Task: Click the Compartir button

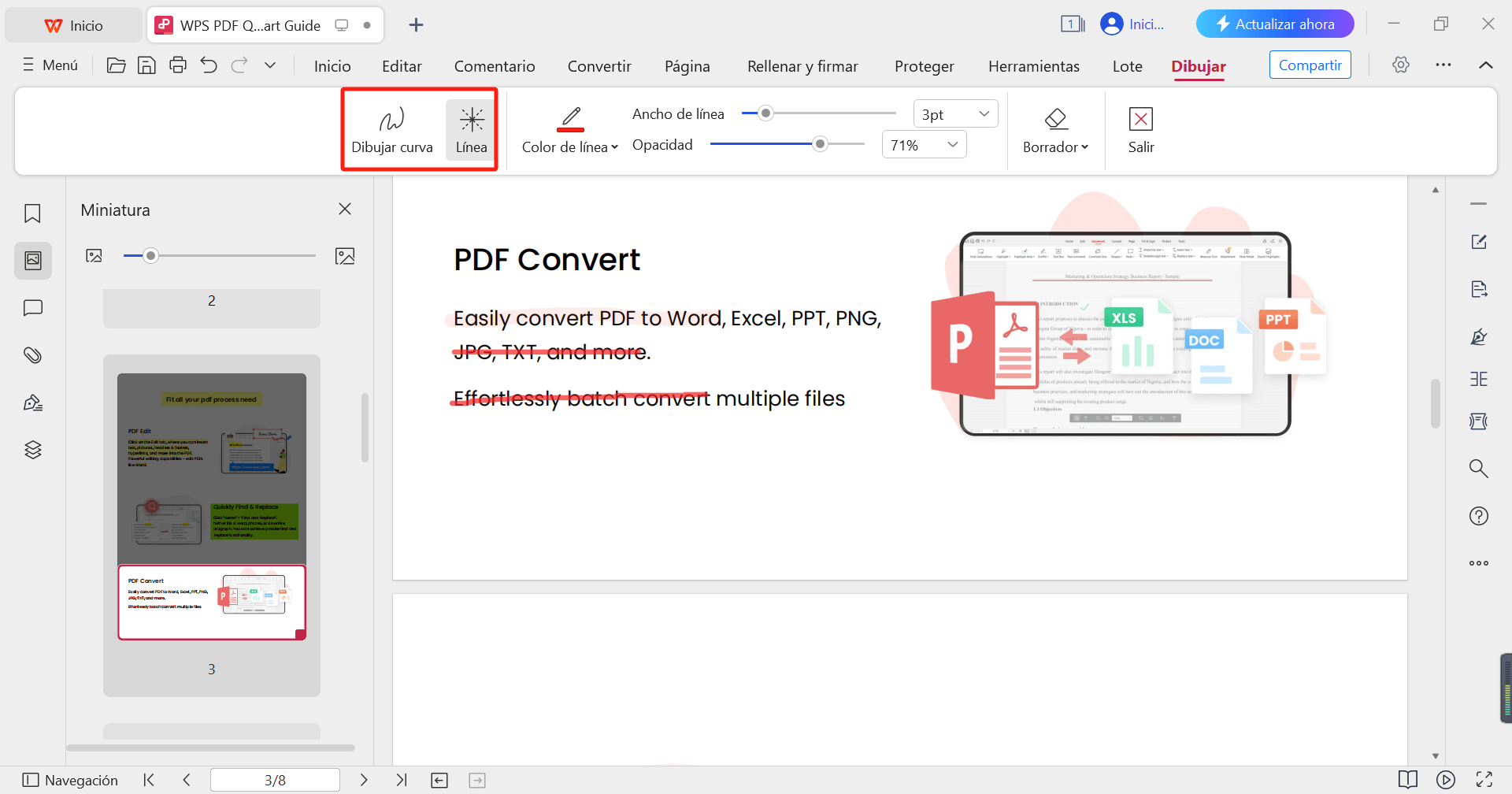Action: tap(1310, 65)
